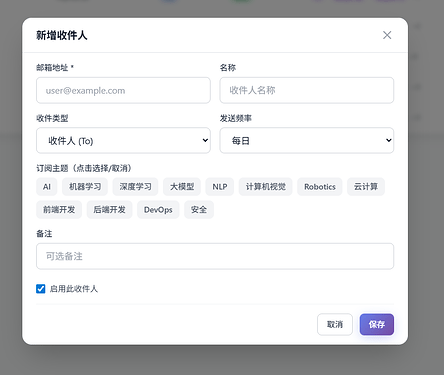Select the 计算机视觉 topic tag
The width and height of the screenshot is (444, 375).
[x=266, y=187]
